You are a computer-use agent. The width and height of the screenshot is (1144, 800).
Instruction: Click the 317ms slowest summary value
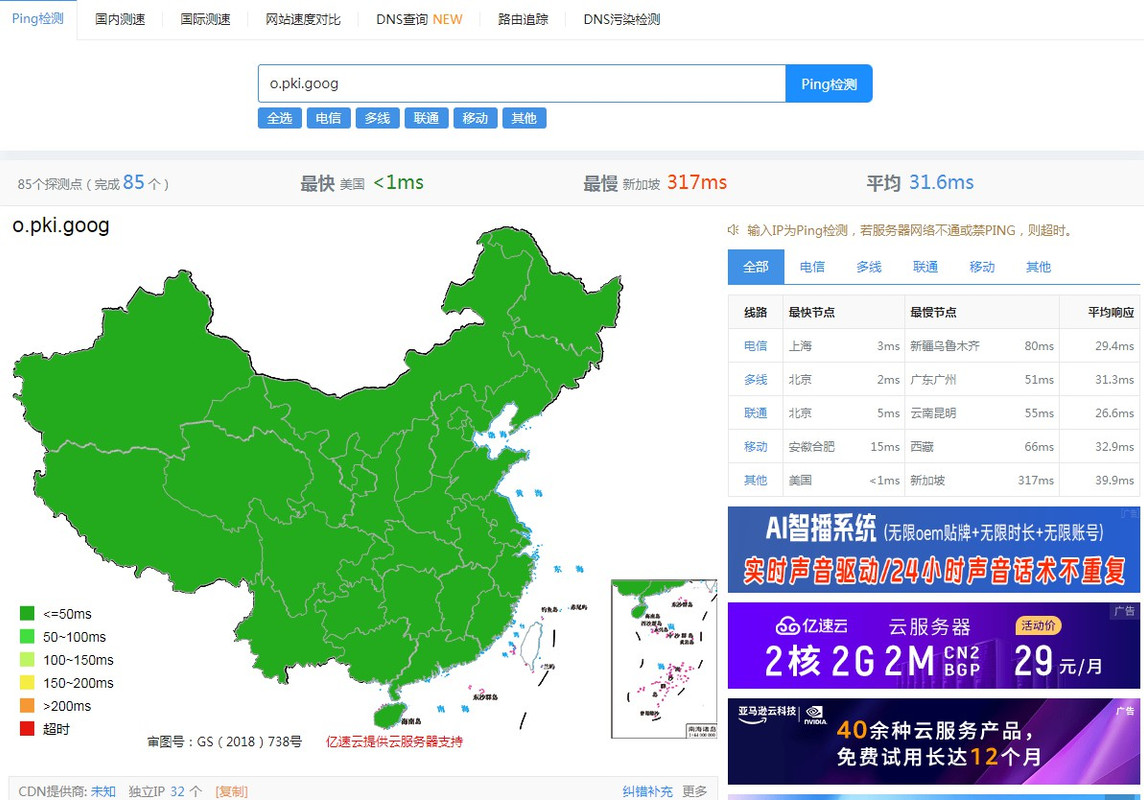(697, 182)
